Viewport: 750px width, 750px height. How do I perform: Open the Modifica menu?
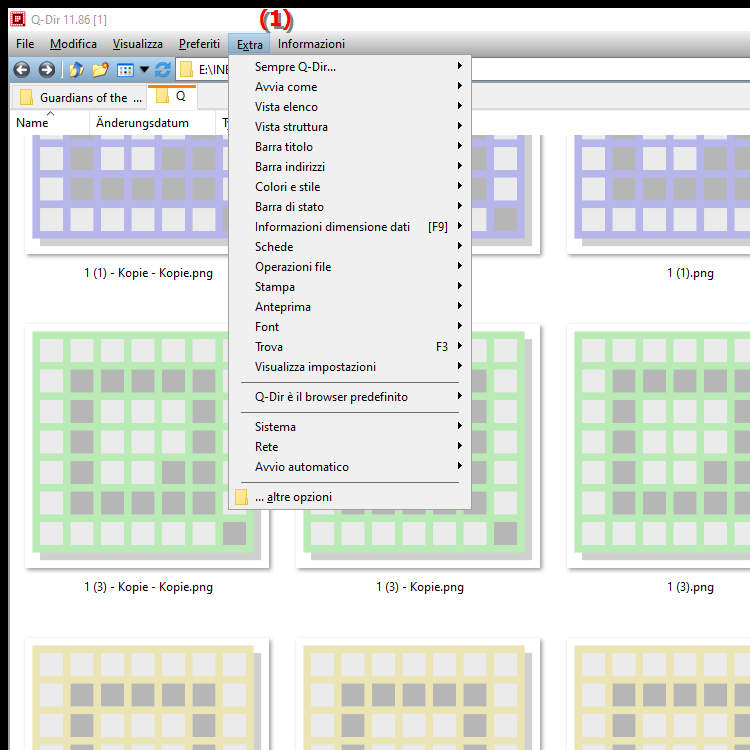pyautogui.click(x=73, y=44)
